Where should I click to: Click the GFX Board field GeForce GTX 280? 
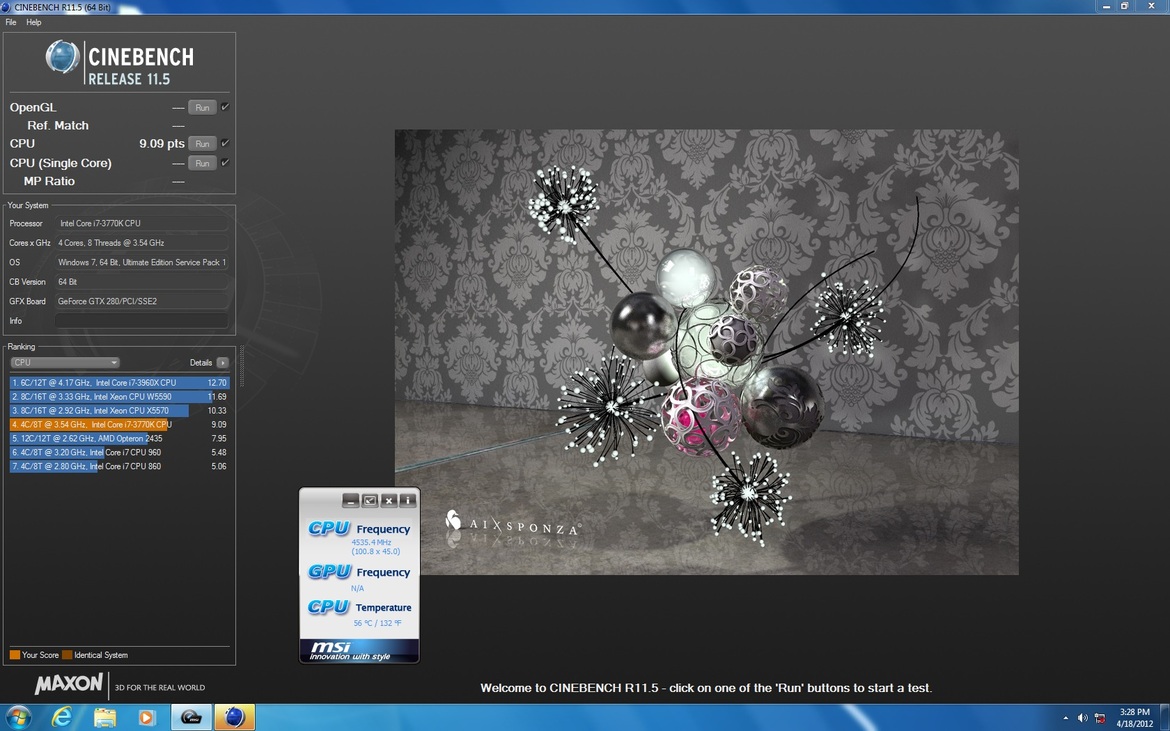pyautogui.click(x=142, y=301)
